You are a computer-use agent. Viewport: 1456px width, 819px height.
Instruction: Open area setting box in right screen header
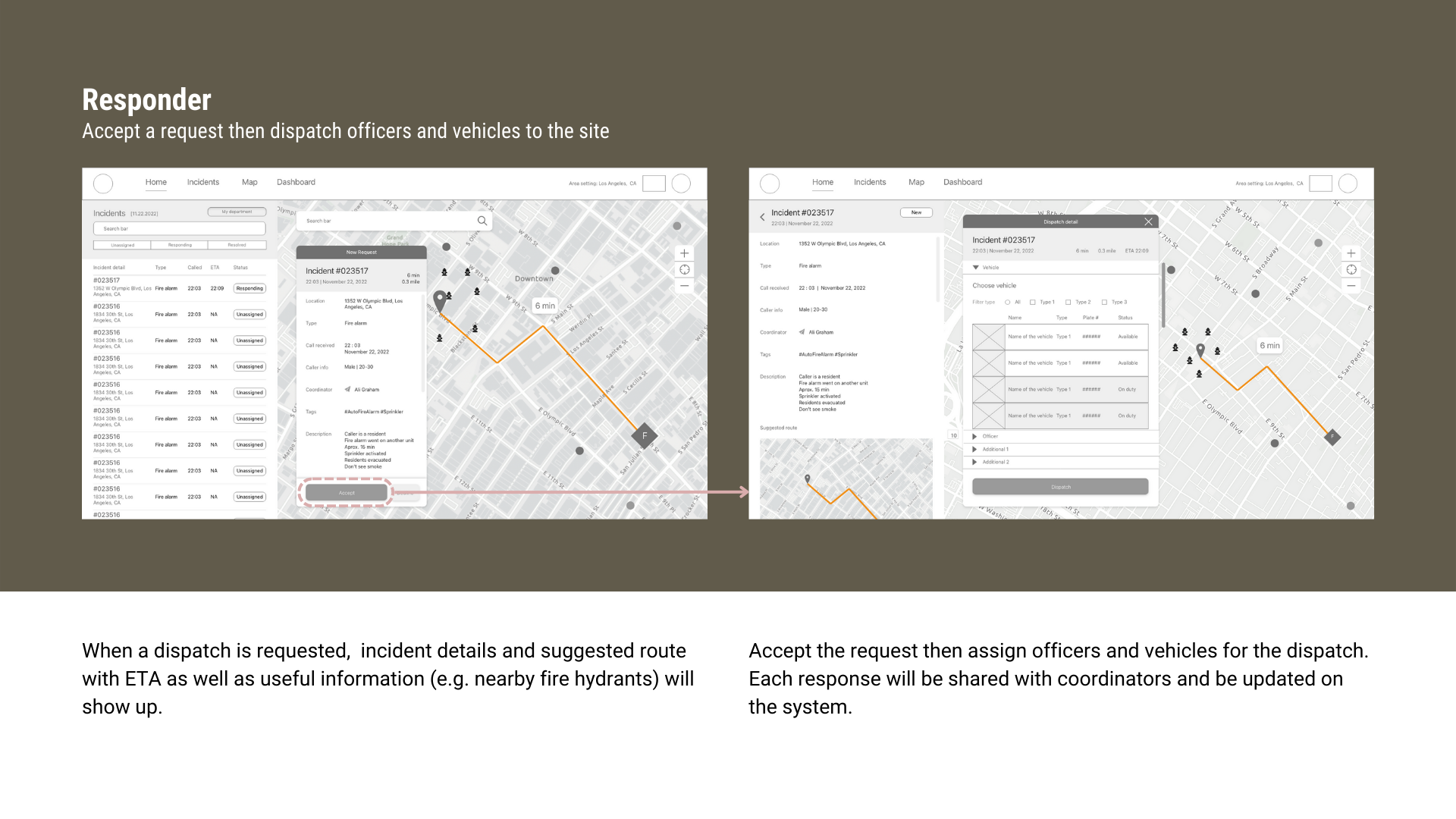coord(1320,184)
